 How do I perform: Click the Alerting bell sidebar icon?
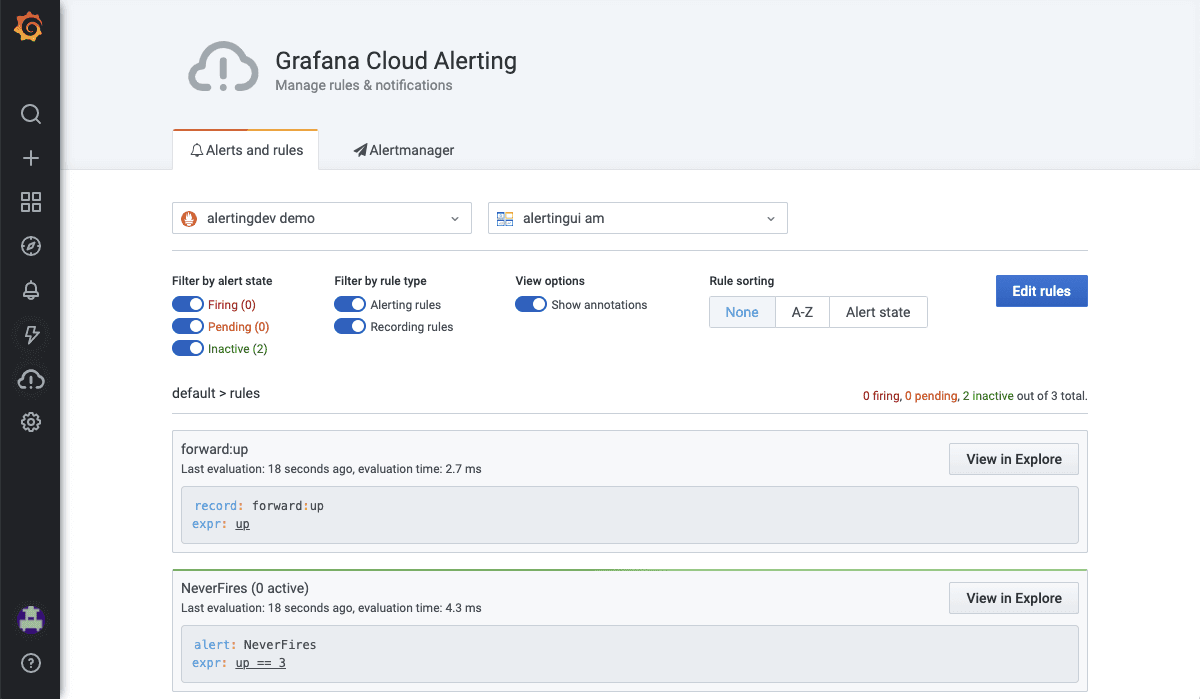(31, 290)
